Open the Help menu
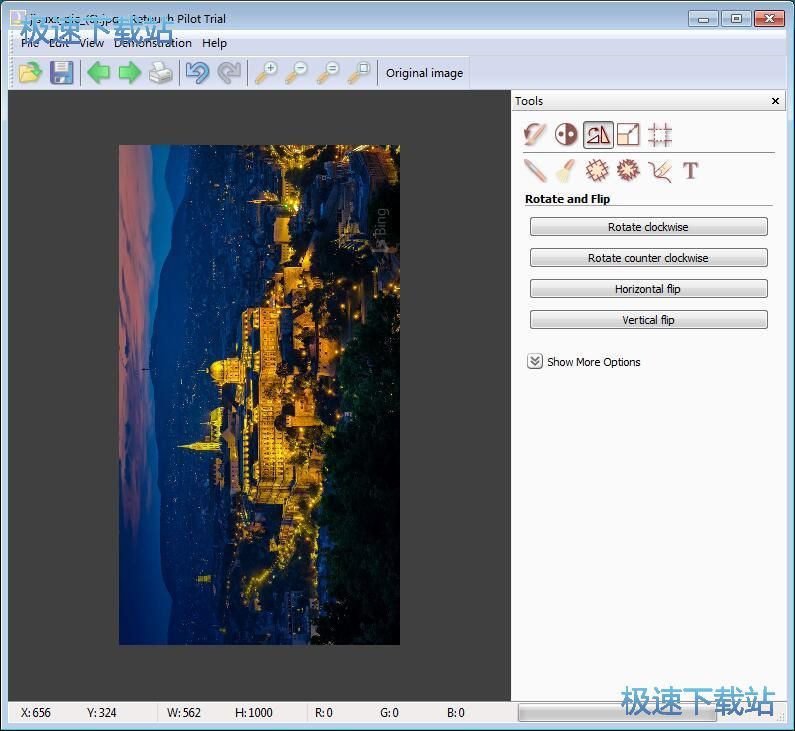 pyautogui.click(x=214, y=43)
